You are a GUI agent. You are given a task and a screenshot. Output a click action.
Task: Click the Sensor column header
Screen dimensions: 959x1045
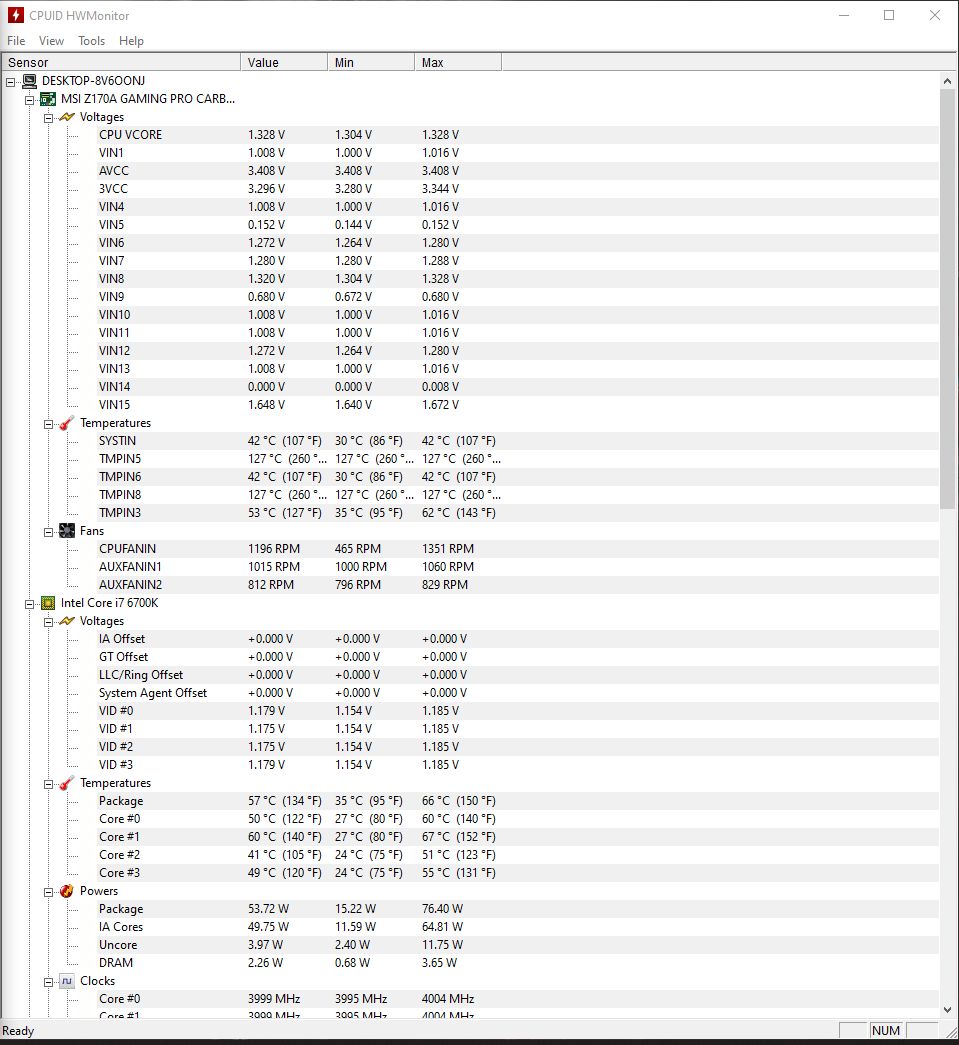[x=121, y=63]
